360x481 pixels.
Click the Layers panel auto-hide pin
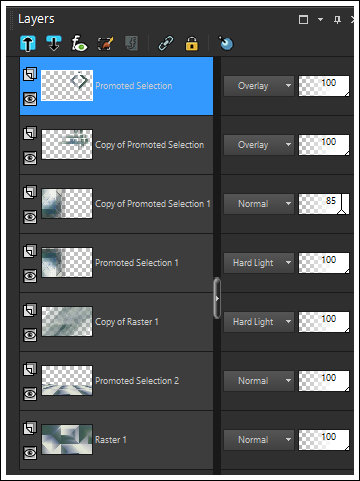(x=337, y=20)
